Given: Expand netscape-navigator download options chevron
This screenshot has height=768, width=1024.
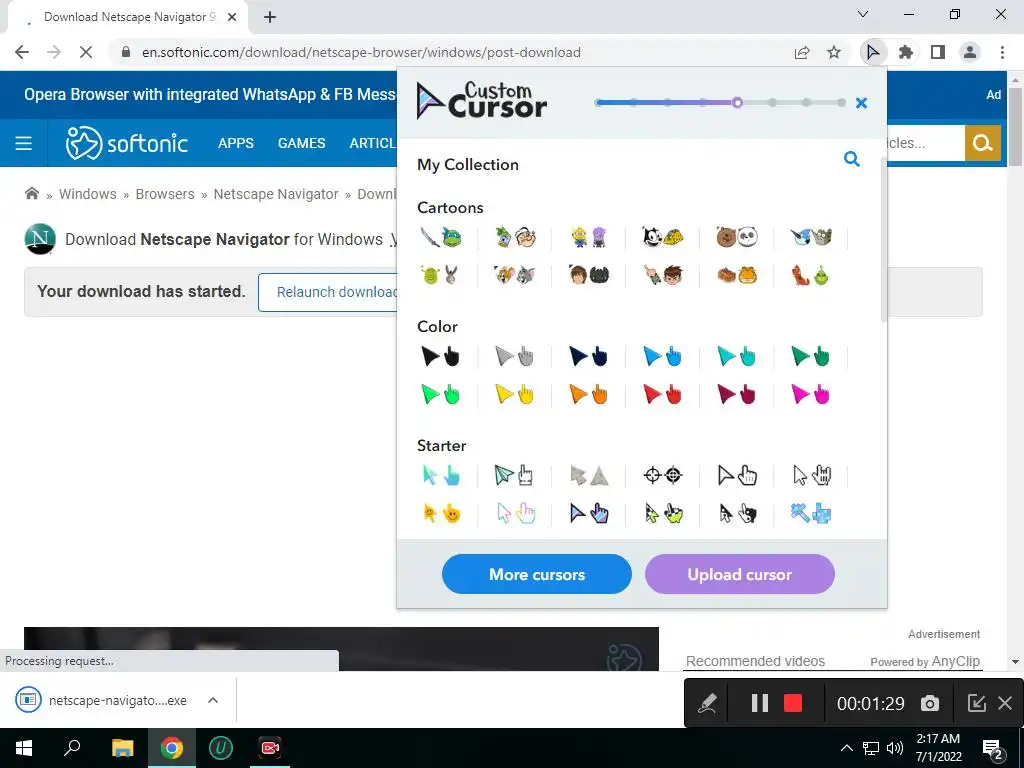Looking at the screenshot, I should [x=213, y=700].
